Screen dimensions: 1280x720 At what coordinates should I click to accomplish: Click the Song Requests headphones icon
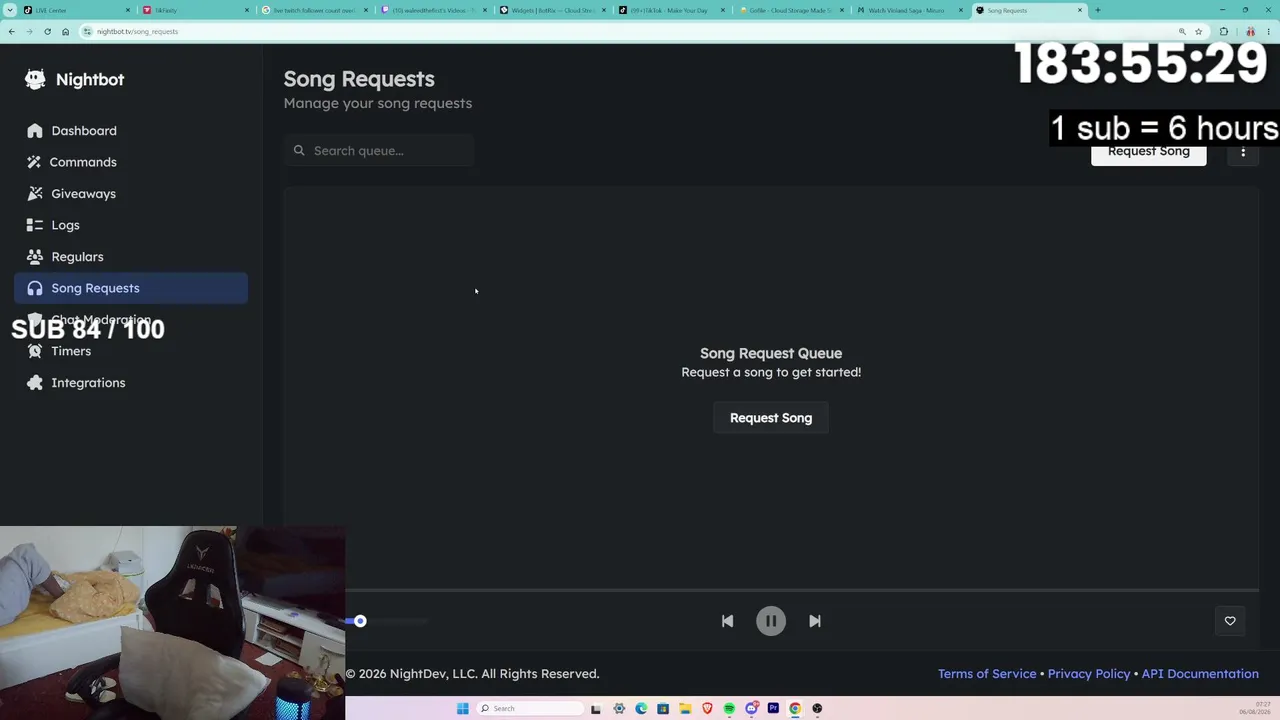pyautogui.click(x=35, y=288)
